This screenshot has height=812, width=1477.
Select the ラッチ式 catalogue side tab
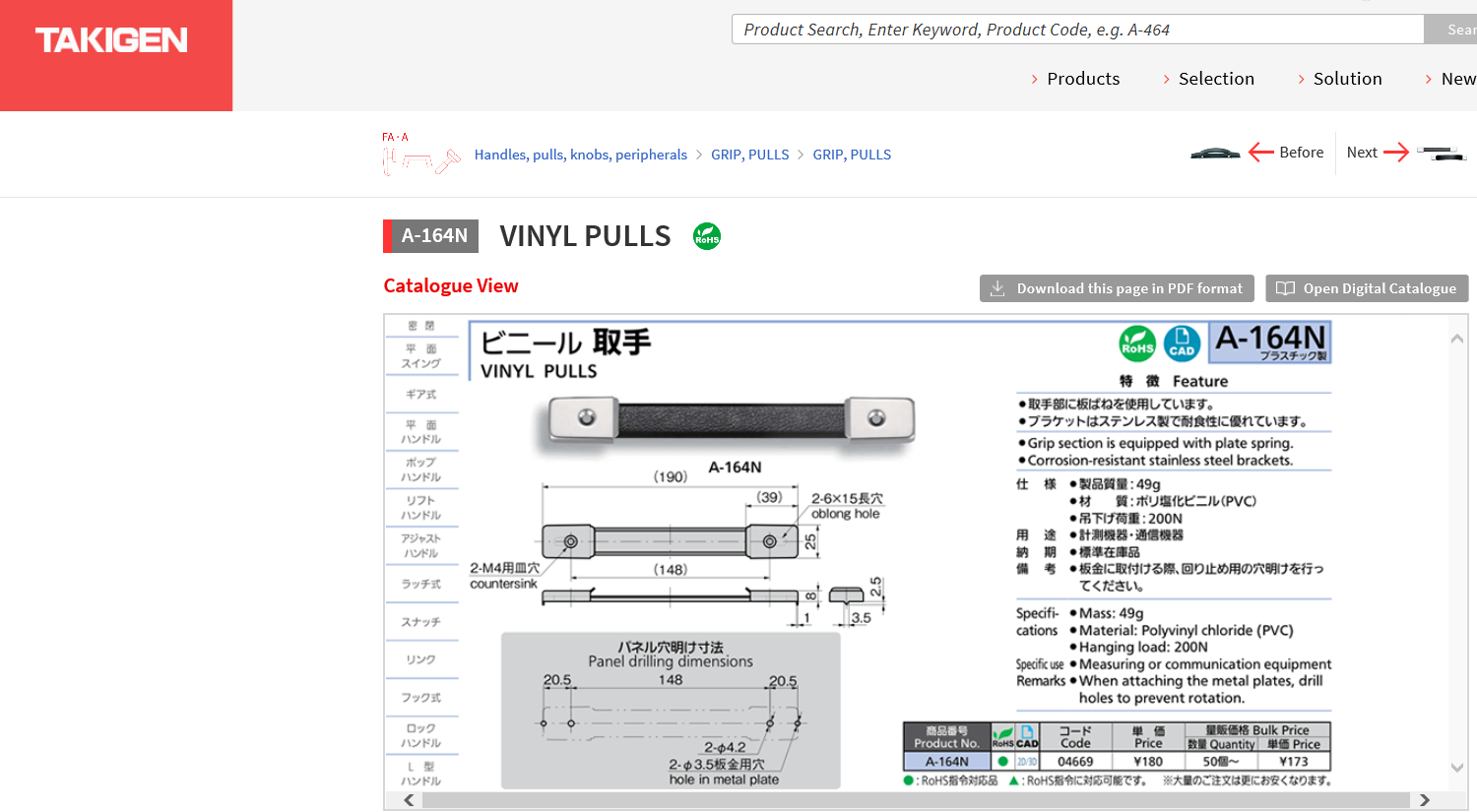tap(421, 585)
